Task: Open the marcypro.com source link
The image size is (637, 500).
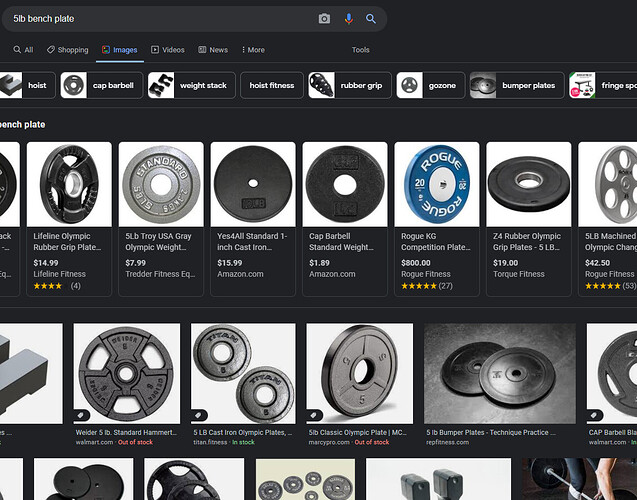Action: point(329,442)
